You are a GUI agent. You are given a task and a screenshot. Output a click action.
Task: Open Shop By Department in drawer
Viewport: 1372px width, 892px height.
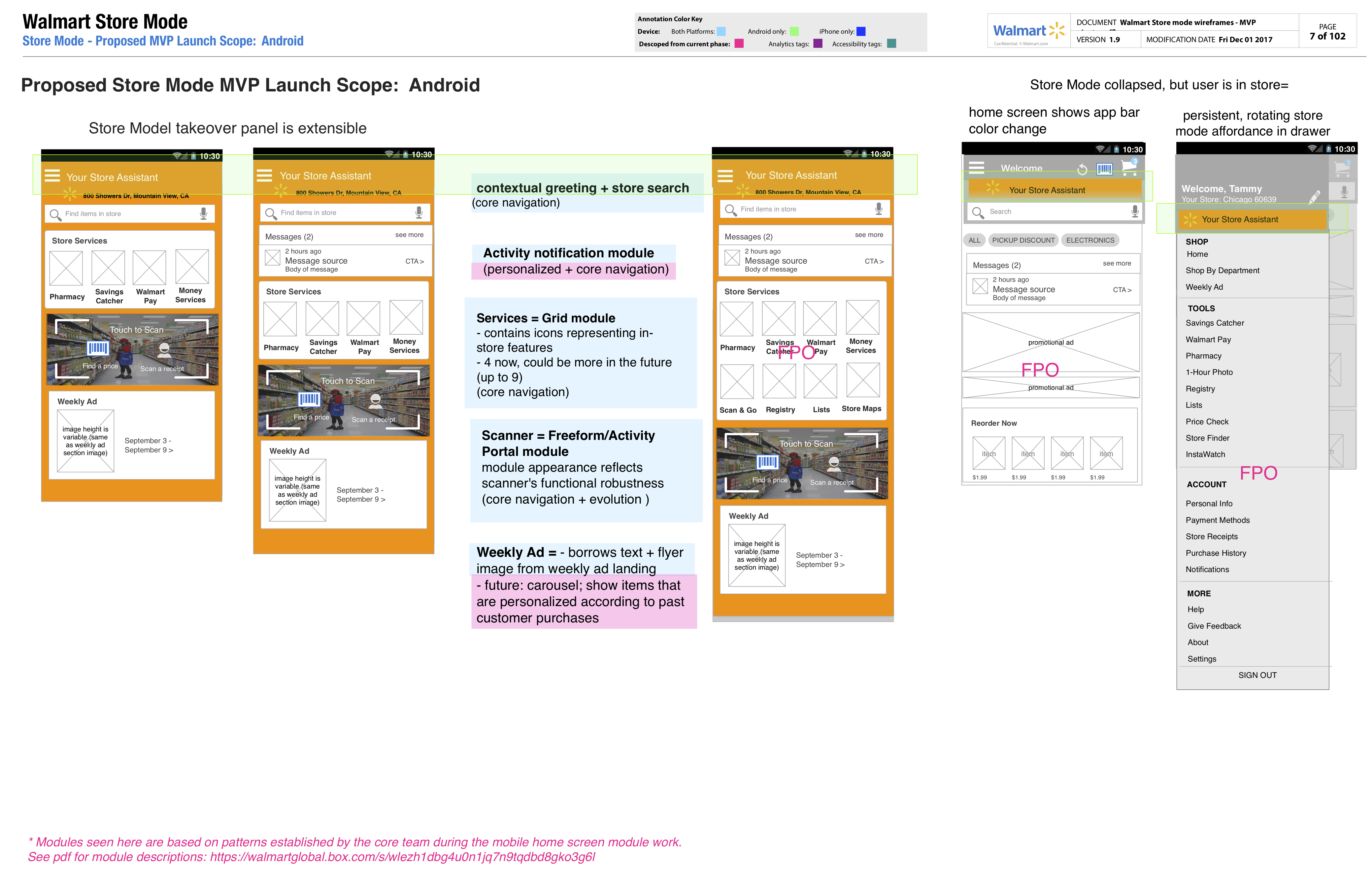tap(1222, 270)
